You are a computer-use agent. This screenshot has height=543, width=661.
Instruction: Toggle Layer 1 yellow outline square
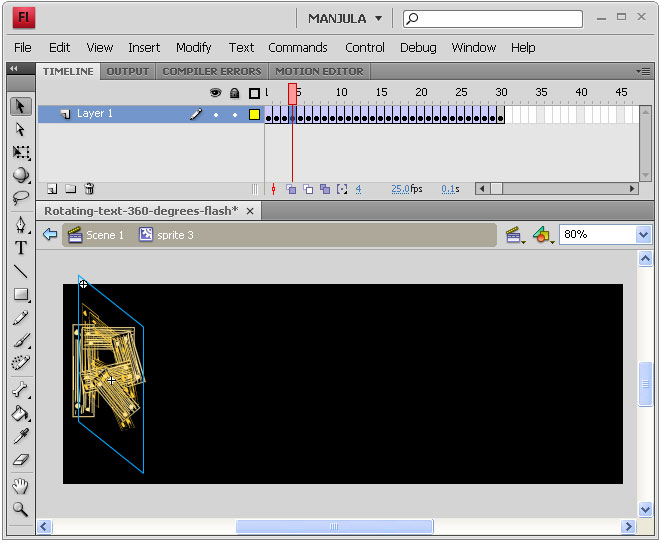[x=254, y=114]
